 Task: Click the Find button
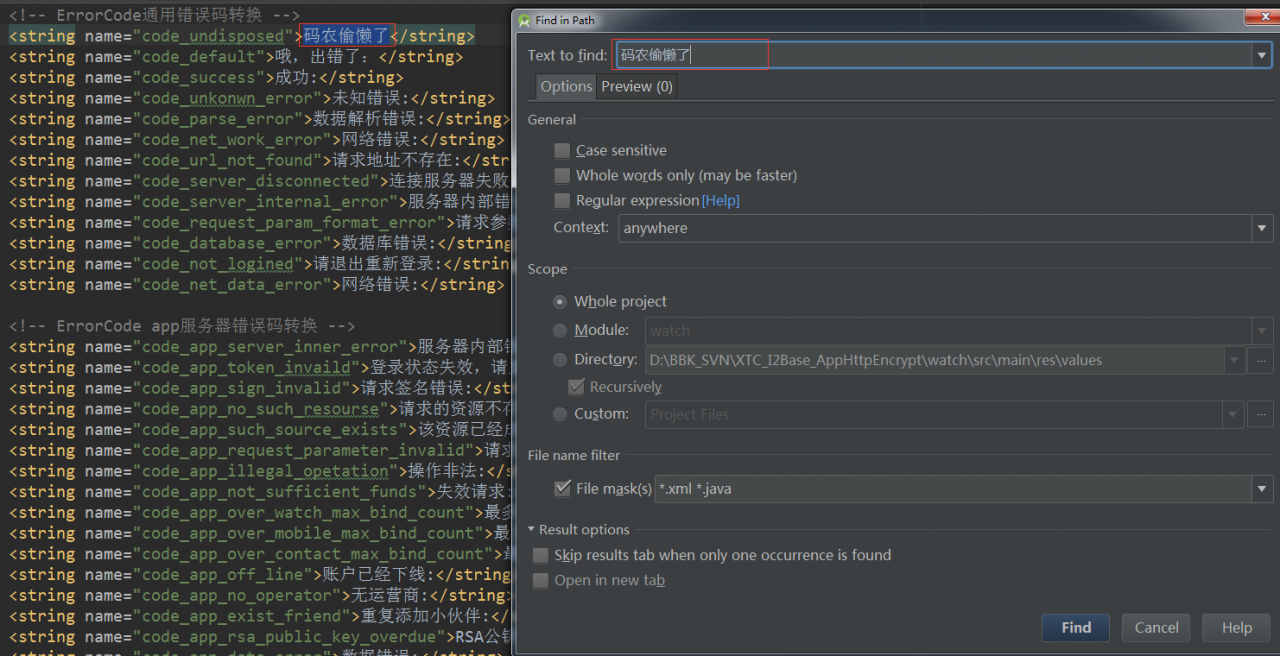coord(1076,628)
